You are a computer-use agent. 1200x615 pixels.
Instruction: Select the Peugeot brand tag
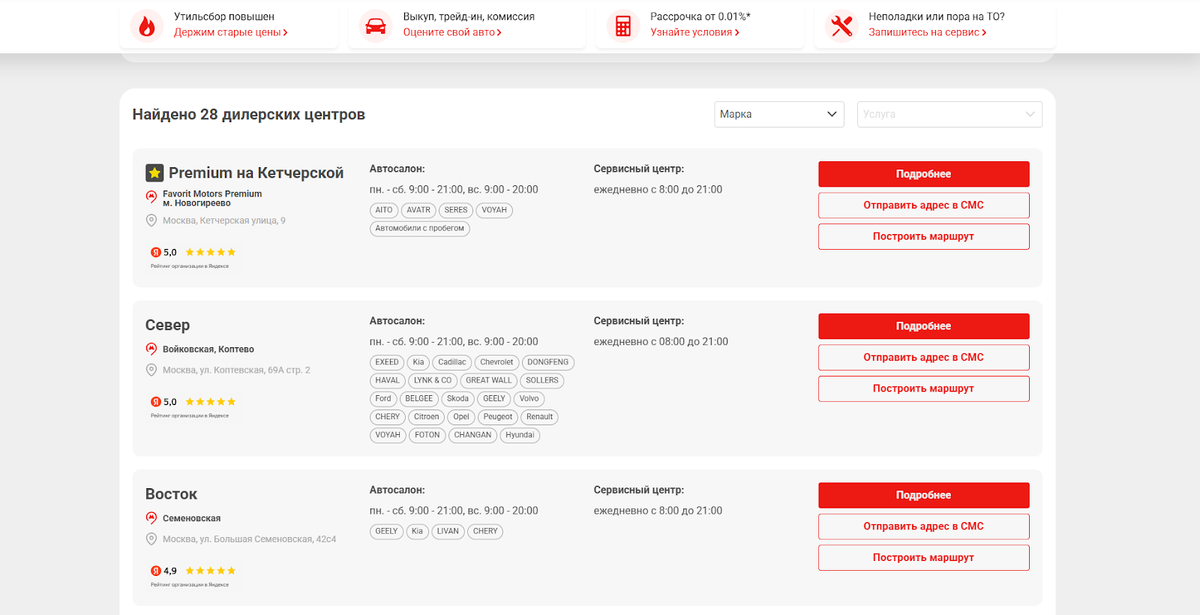tap(498, 416)
